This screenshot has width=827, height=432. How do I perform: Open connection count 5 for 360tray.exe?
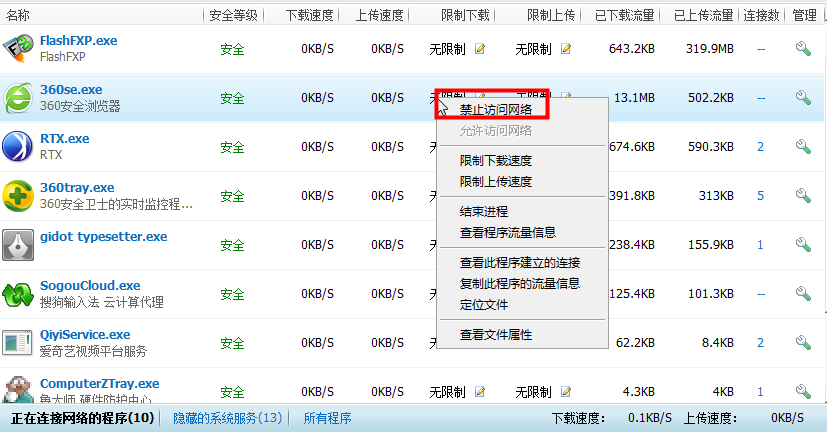click(x=761, y=196)
